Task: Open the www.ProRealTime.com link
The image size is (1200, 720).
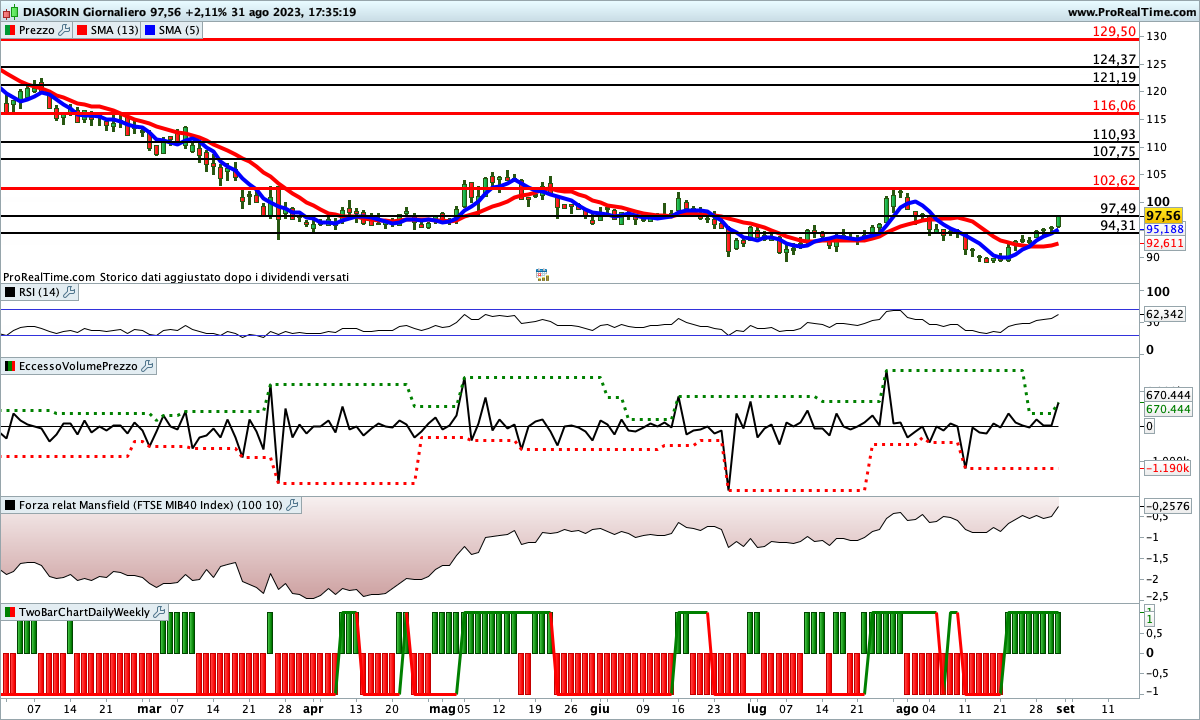Action: tap(1131, 12)
